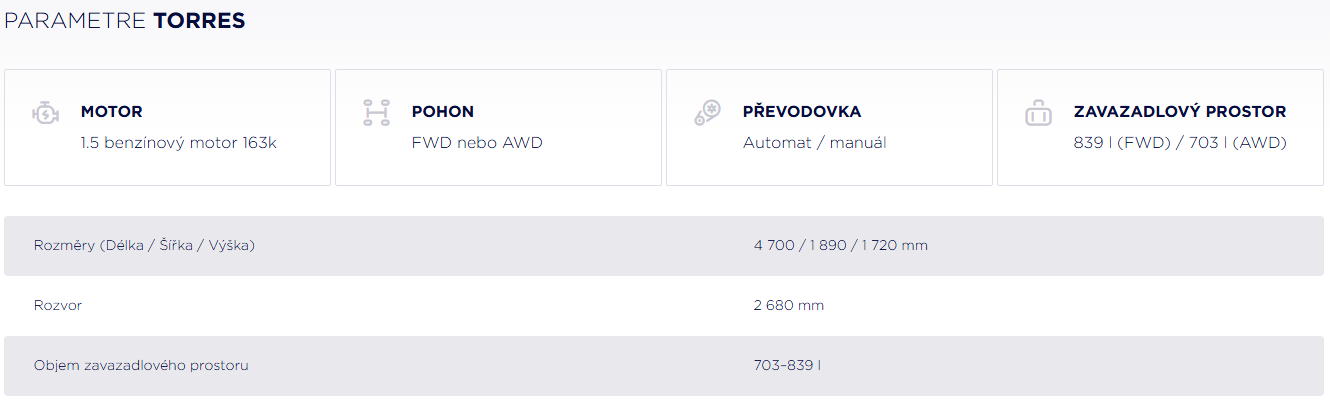Image resolution: width=1330 pixels, height=418 pixels.
Task: Click the '703–839 l' volume value
Action: coord(787,365)
